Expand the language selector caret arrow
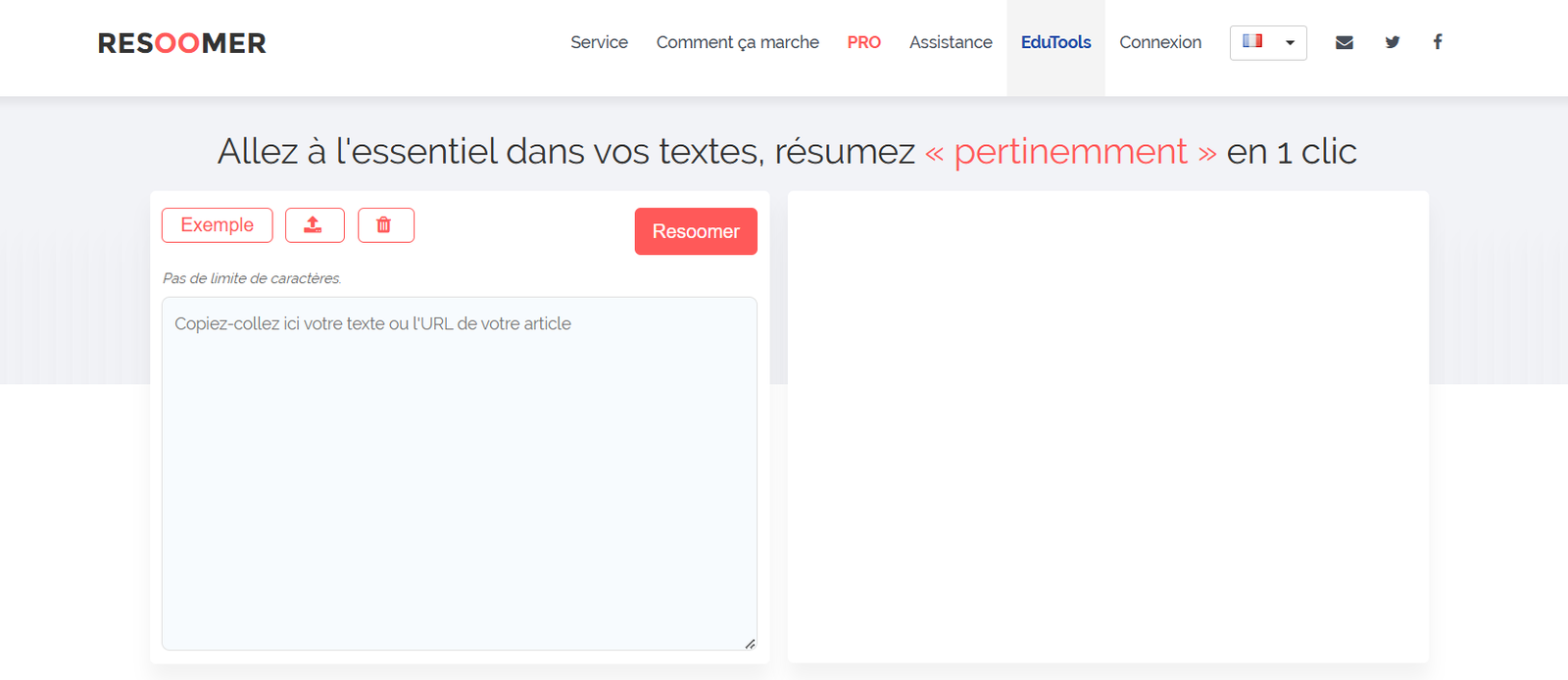 click(x=1290, y=43)
